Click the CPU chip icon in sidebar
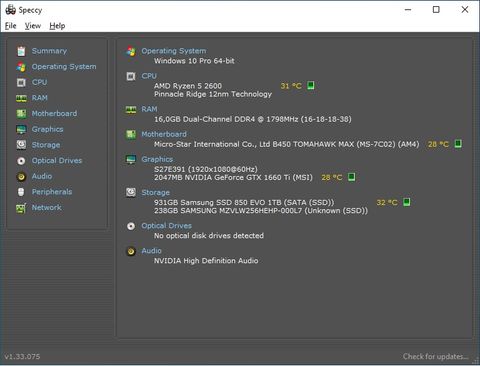 [21, 82]
